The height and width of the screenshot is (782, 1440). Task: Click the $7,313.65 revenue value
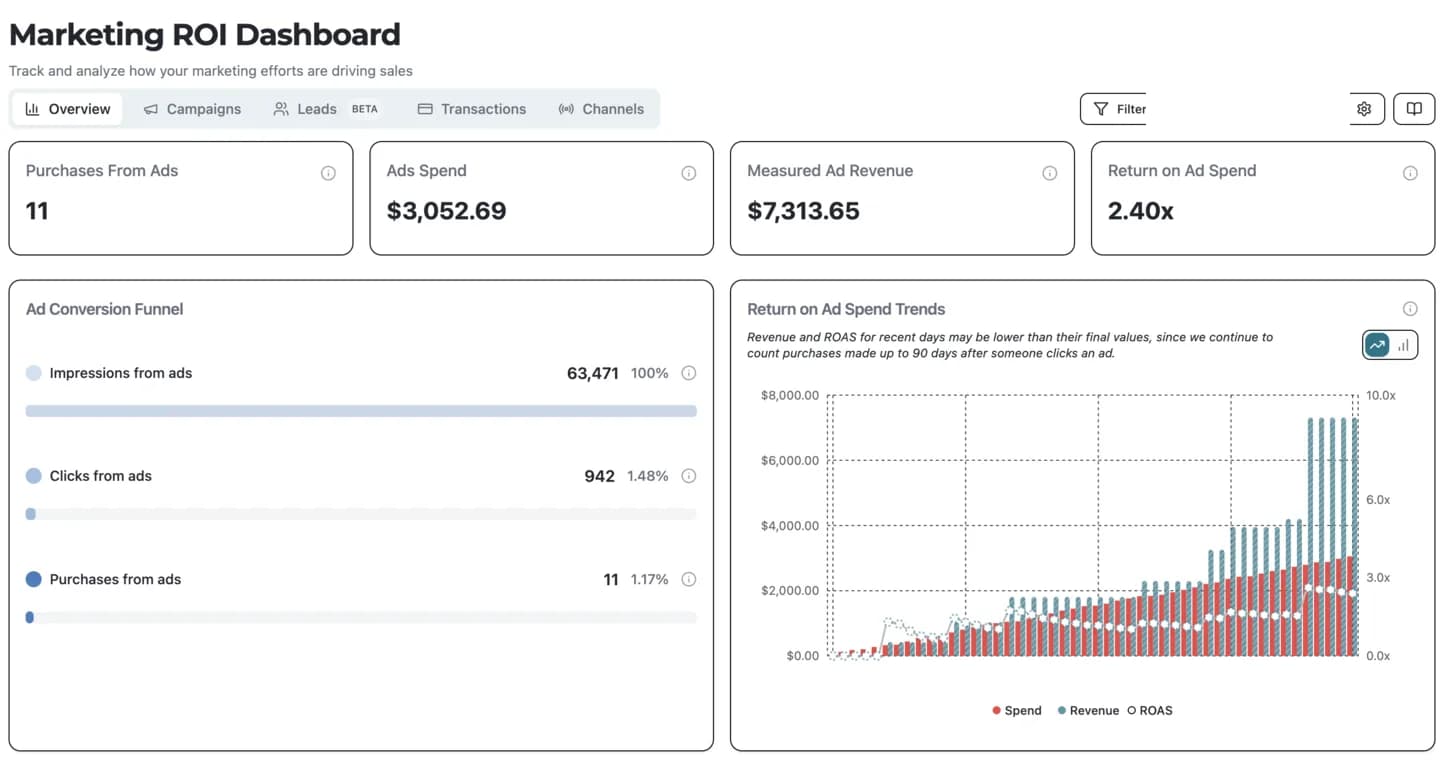click(x=803, y=211)
